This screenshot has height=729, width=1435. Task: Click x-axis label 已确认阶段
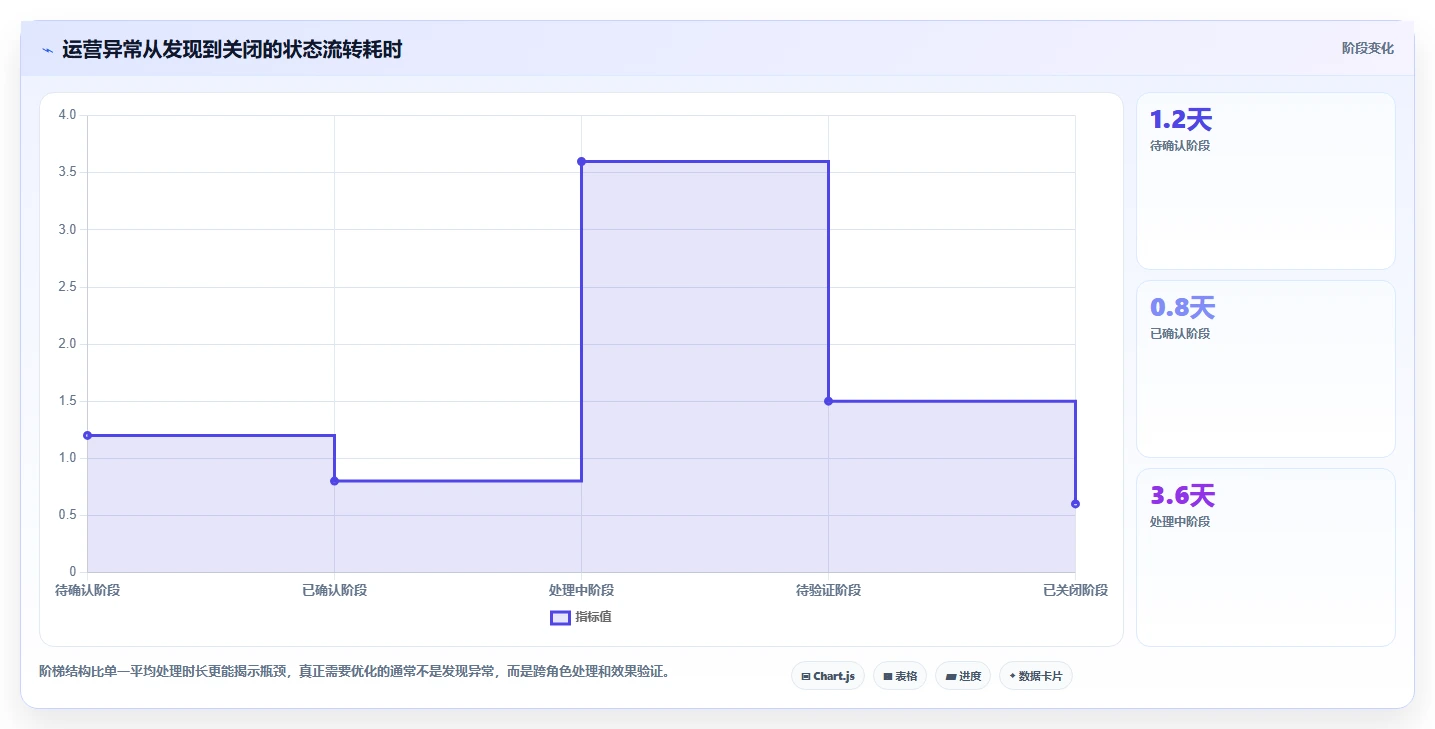(x=334, y=590)
